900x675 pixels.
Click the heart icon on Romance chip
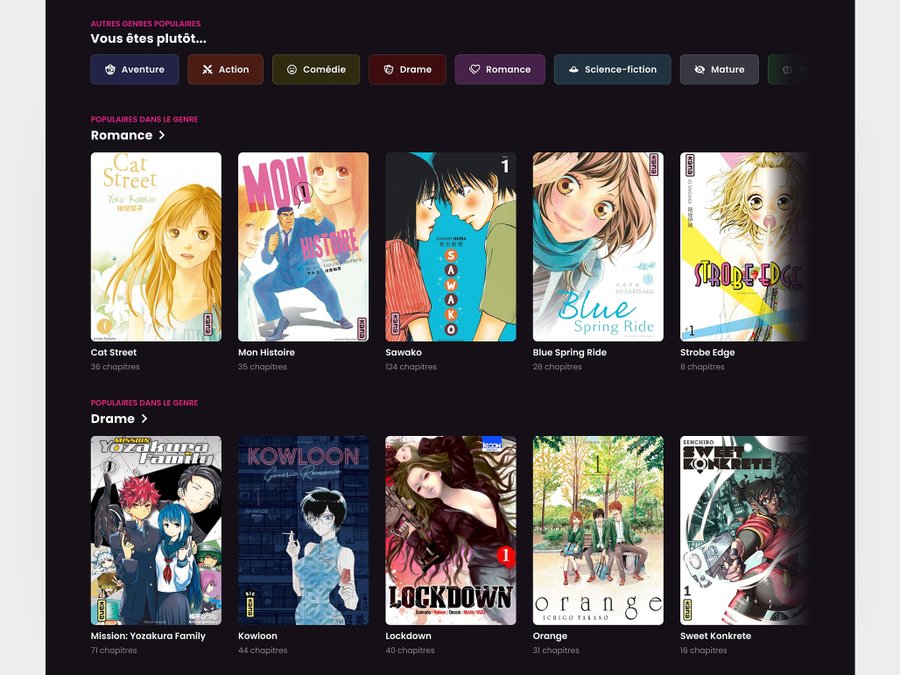pyautogui.click(x=475, y=70)
